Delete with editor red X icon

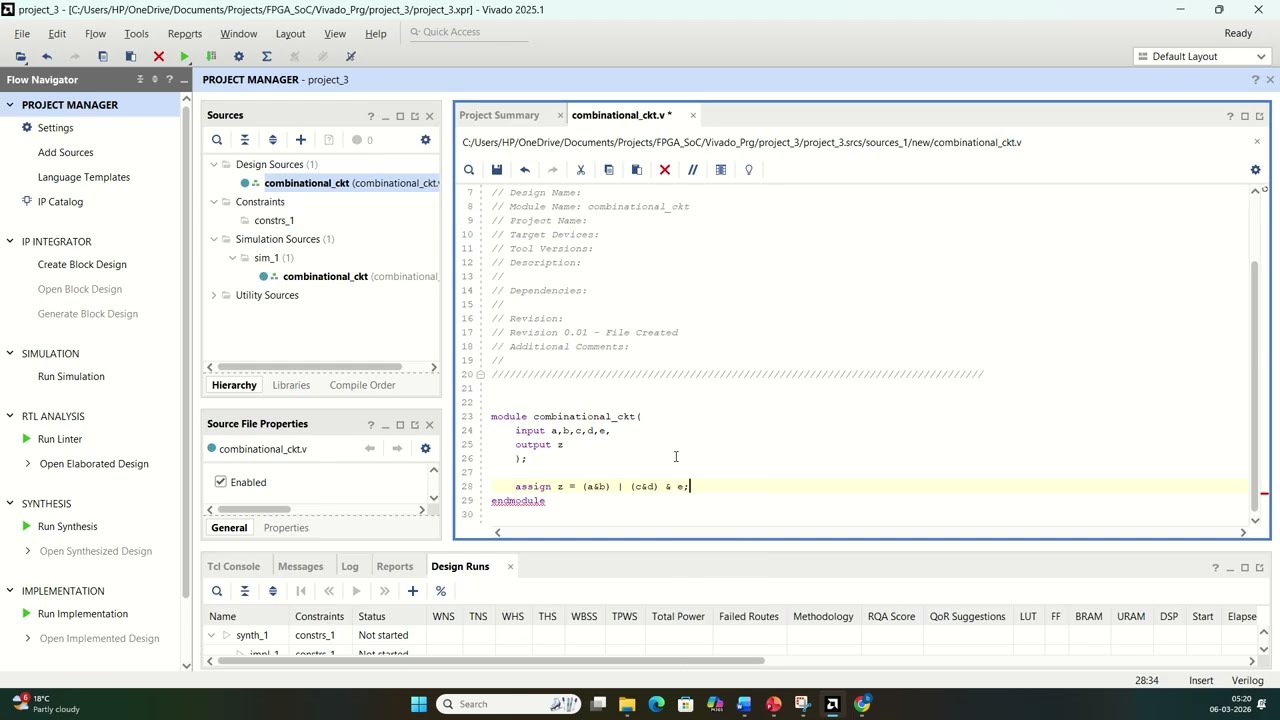coord(664,170)
